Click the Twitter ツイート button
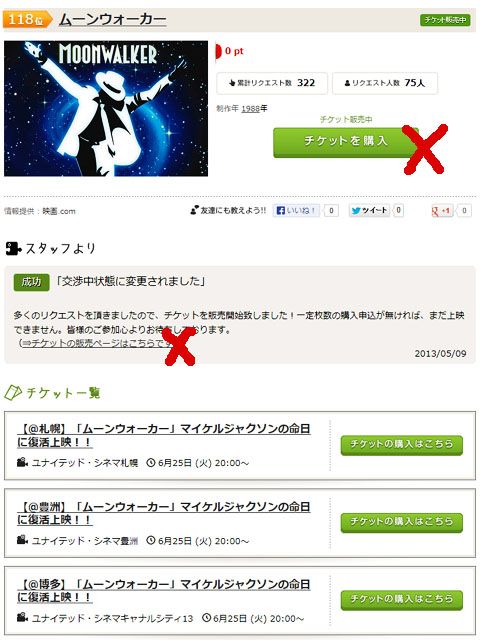480x640 pixels. coord(369,210)
